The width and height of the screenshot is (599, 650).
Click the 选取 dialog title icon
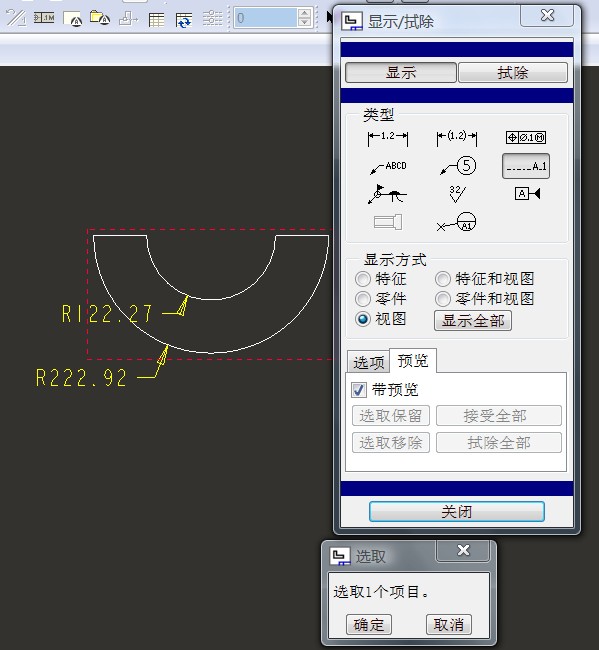click(x=340, y=556)
